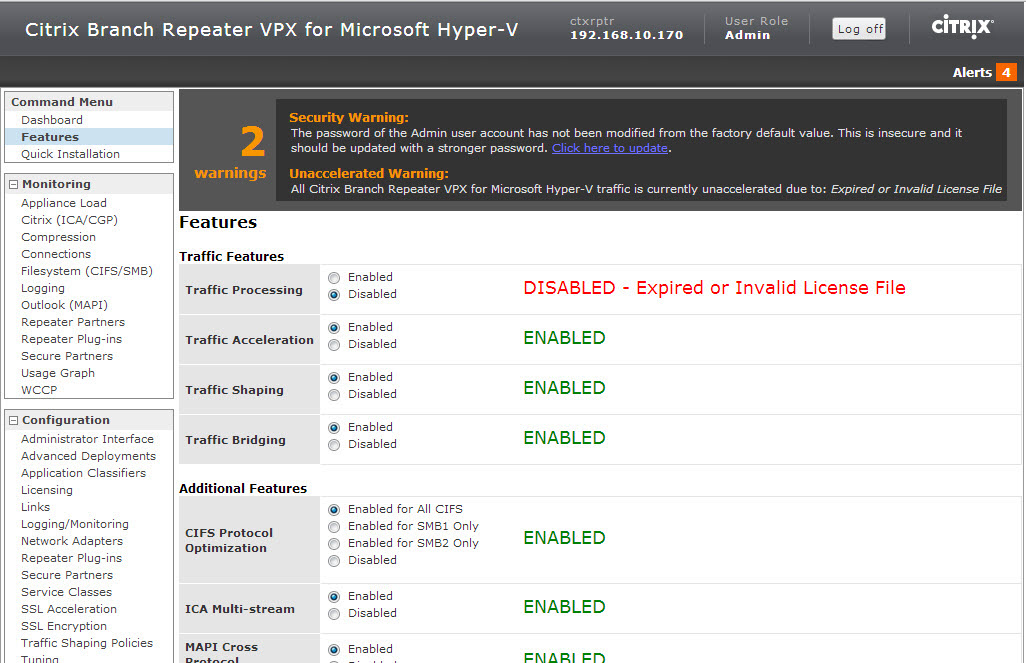Screen dimensions: 1026x663
Task: Click the Citrix logo
Action: click(x=963, y=27)
